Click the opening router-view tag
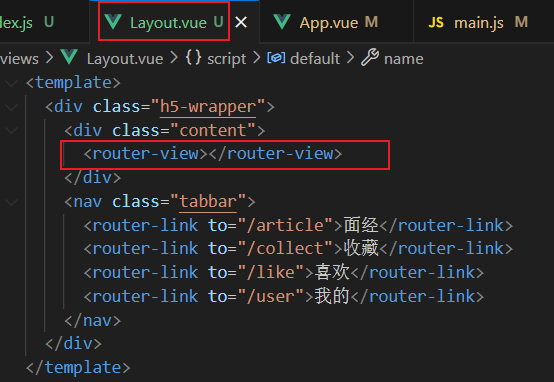Viewport: 554px width, 382px height. (145, 154)
